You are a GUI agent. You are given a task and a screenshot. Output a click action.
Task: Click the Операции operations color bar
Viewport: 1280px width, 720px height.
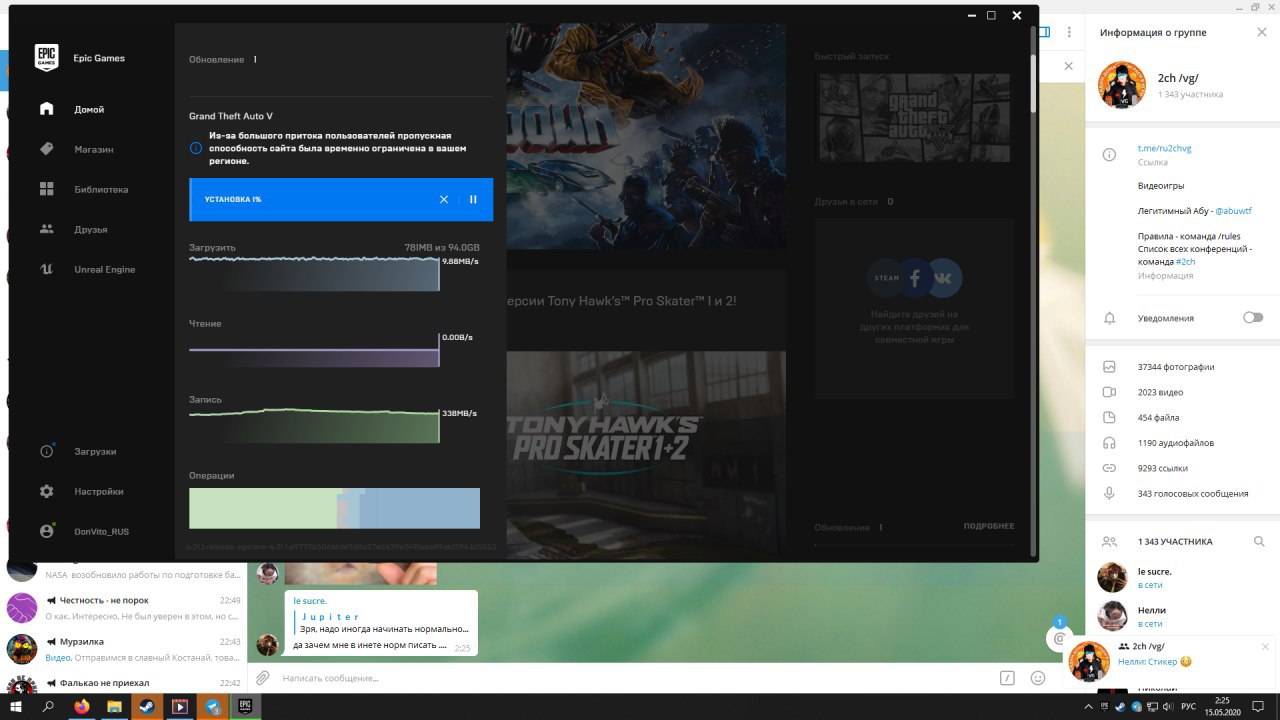[334, 508]
